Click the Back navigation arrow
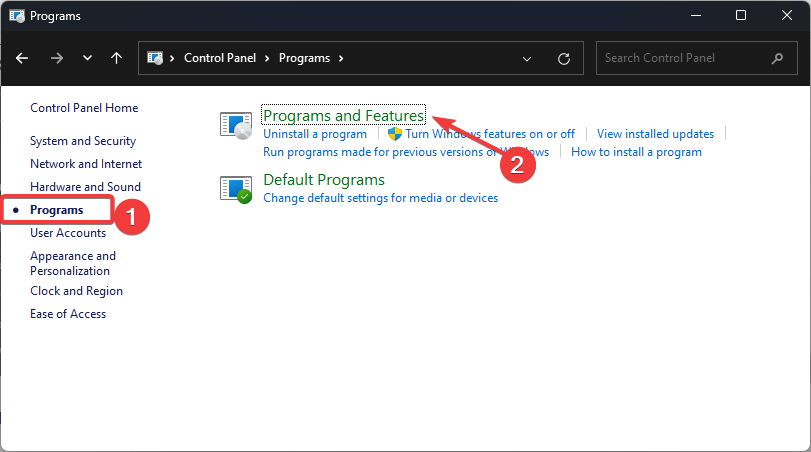Image resolution: width=811 pixels, height=452 pixels. [x=22, y=58]
